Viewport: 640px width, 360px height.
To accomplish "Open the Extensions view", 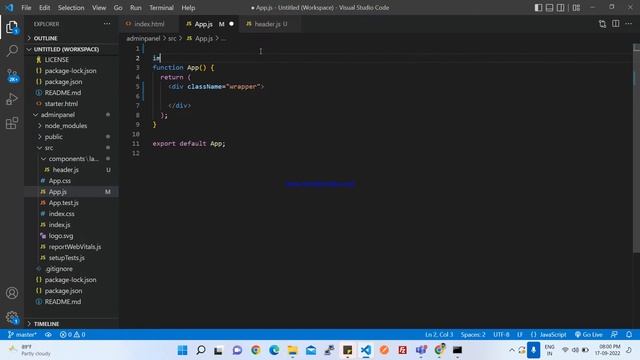I will pyautogui.click(x=12, y=123).
